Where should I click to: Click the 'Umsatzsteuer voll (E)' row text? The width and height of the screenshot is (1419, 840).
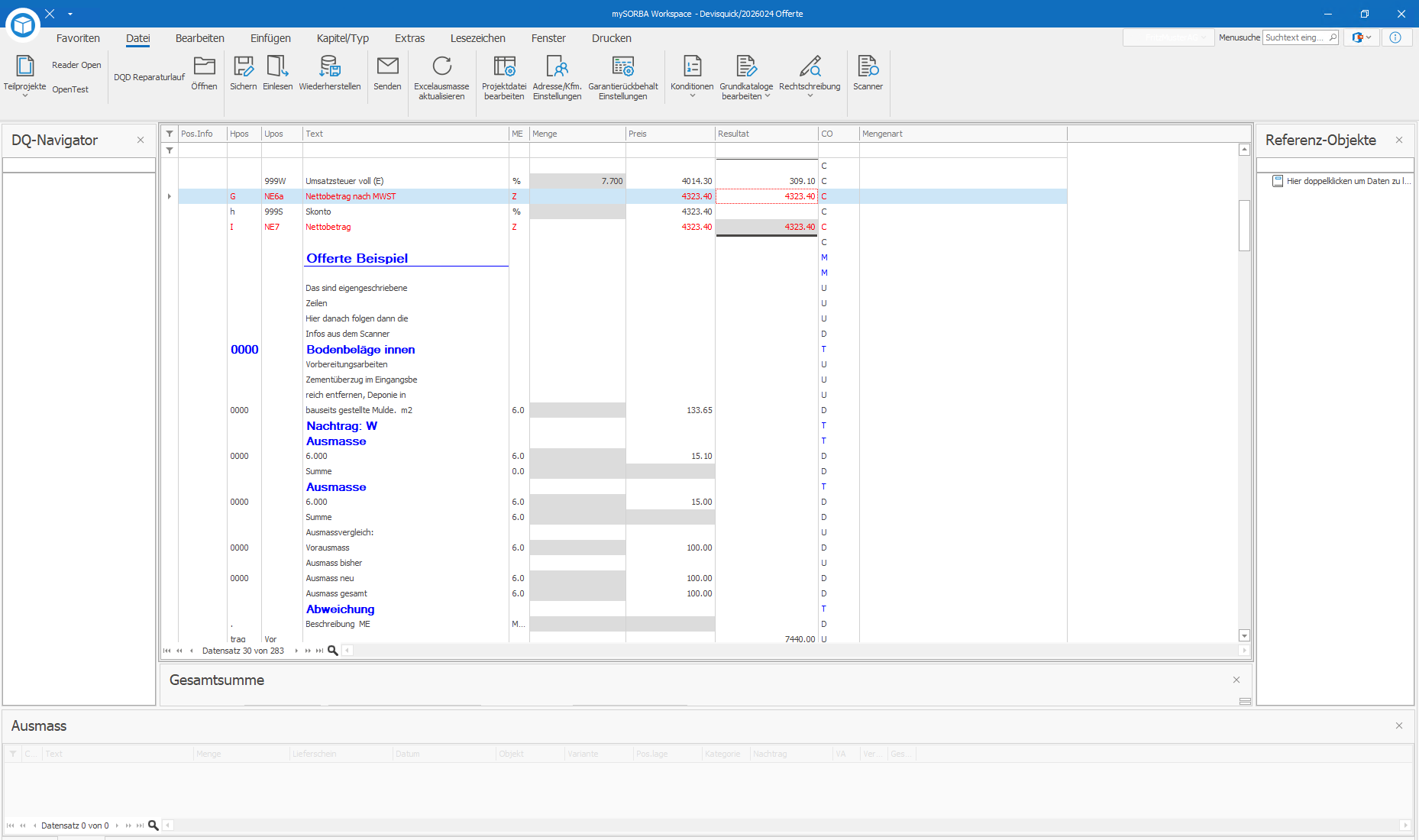344,181
